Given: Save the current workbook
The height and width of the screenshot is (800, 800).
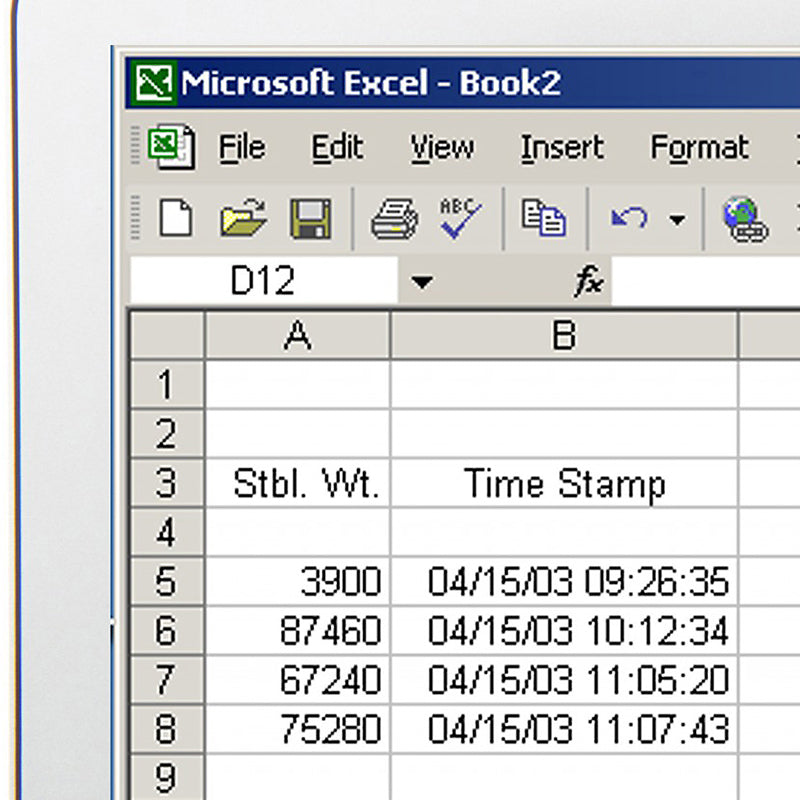Looking at the screenshot, I should pos(312,218).
